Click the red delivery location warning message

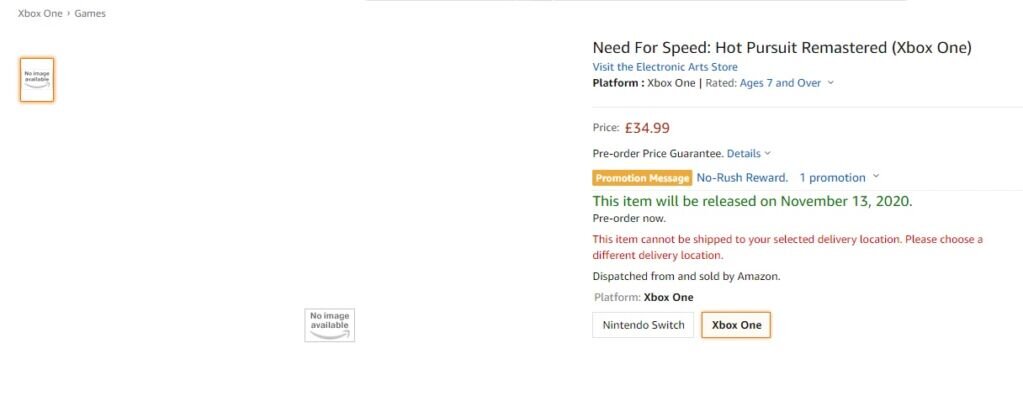tap(787, 247)
